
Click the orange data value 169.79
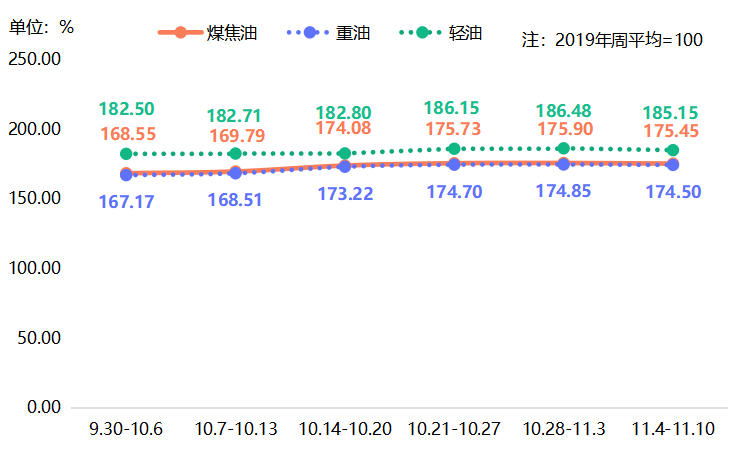pyautogui.click(x=237, y=136)
